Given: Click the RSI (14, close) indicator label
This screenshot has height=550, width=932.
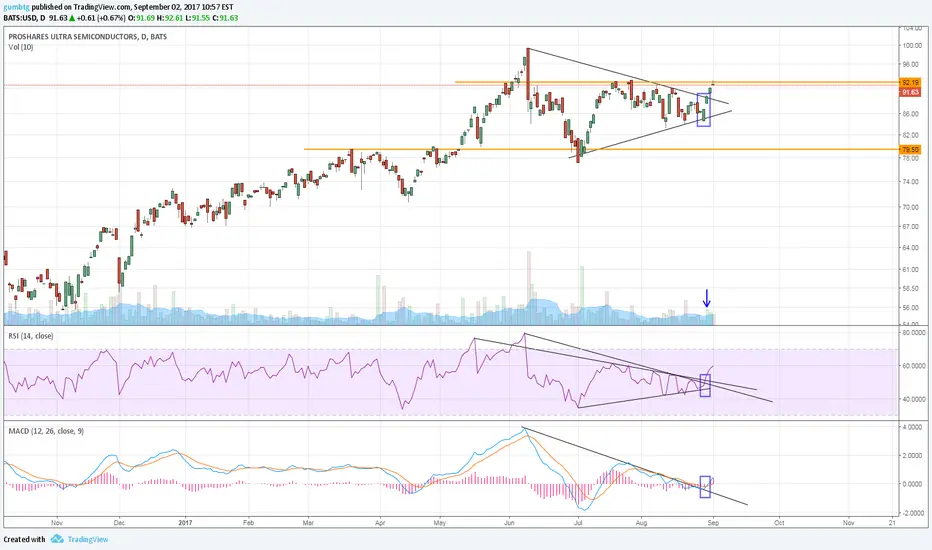Looking at the screenshot, I should click(30, 336).
